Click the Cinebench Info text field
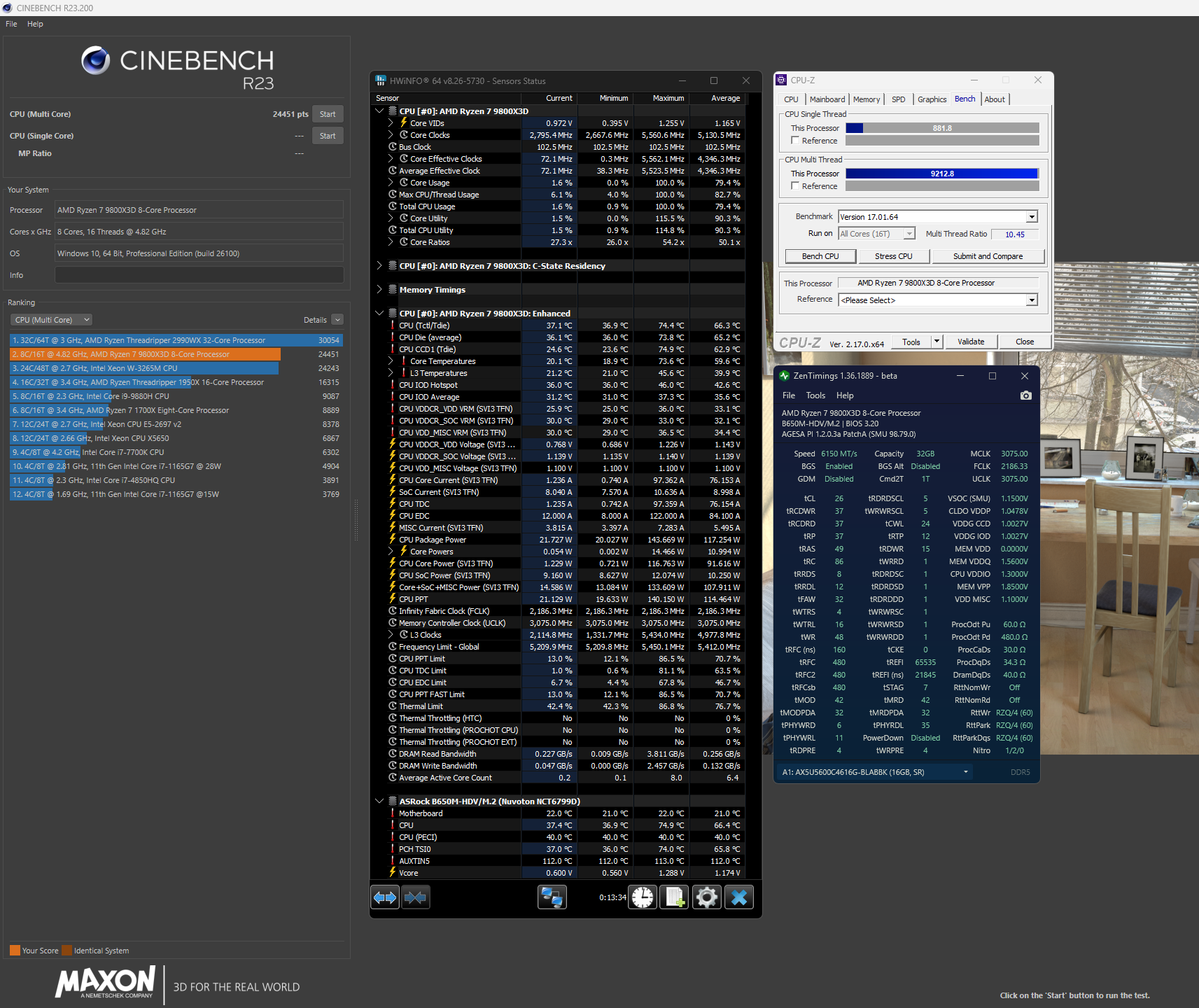Image resolution: width=1199 pixels, height=1008 pixels. [x=199, y=275]
